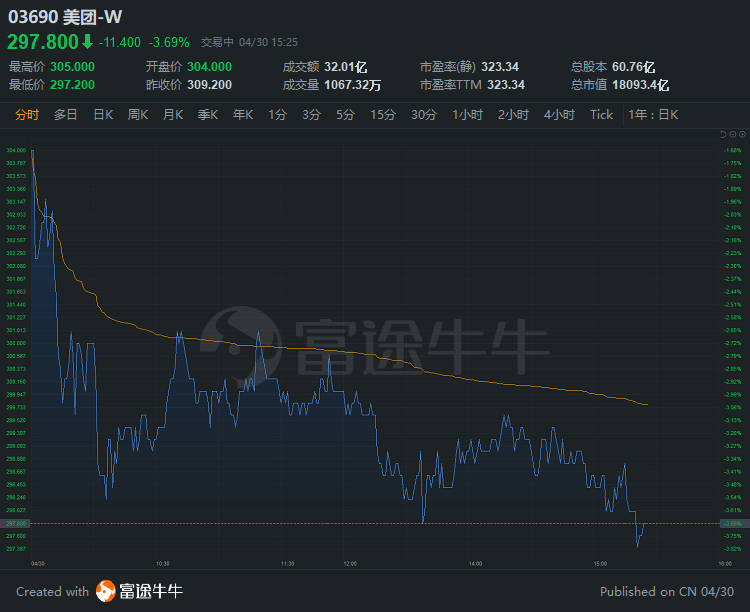The image size is (750, 612).
Task: Click the 最低价 value 297.200
Action: tap(72, 85)
